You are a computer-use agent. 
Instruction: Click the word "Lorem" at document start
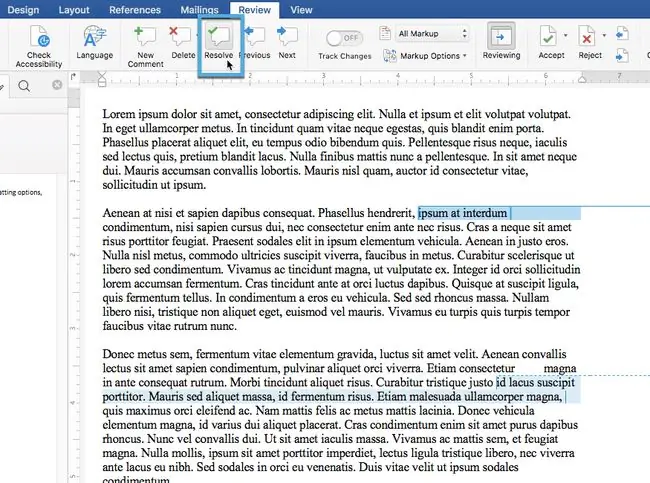coord(119,114)
